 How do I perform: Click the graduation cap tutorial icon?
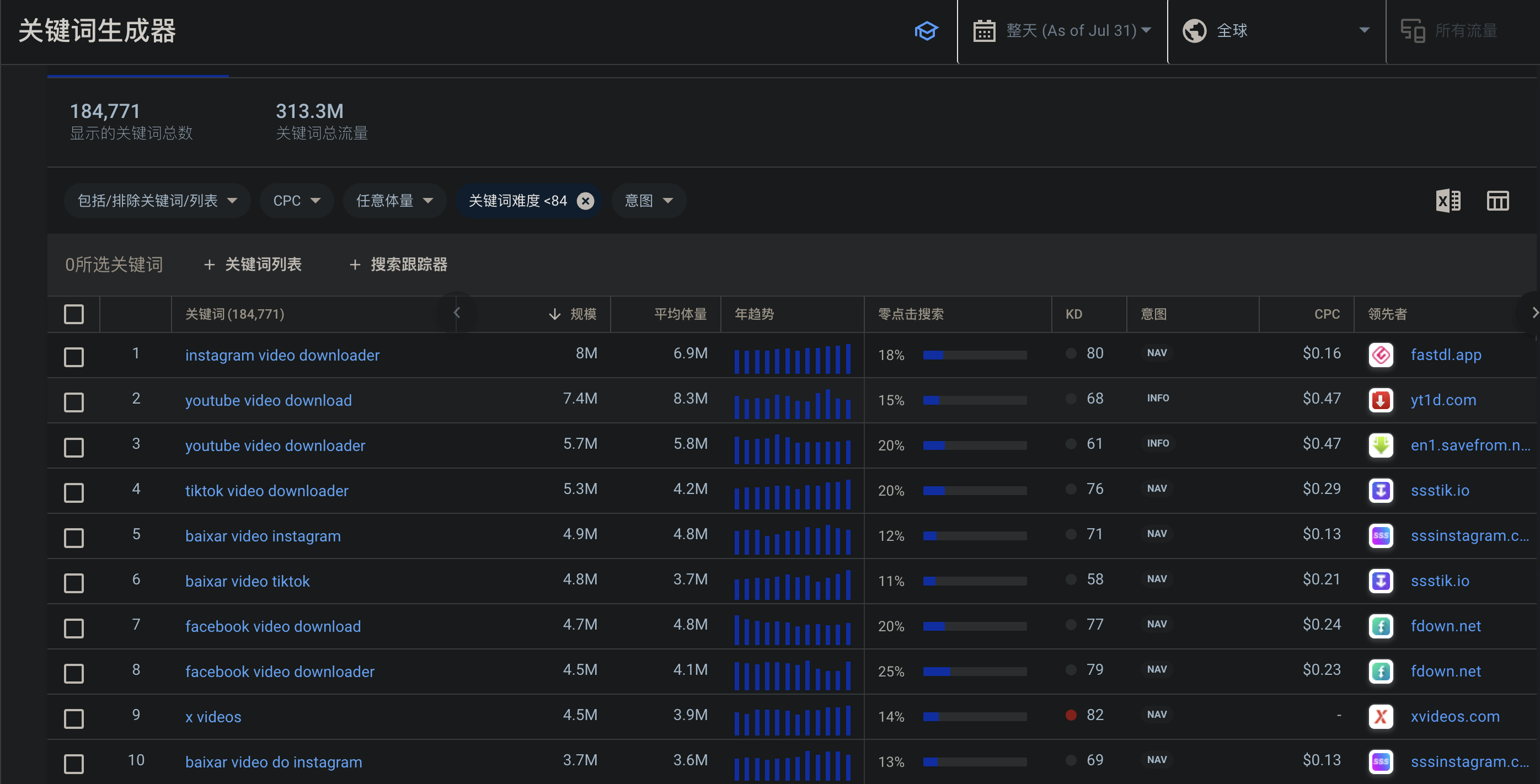(926, 30)
